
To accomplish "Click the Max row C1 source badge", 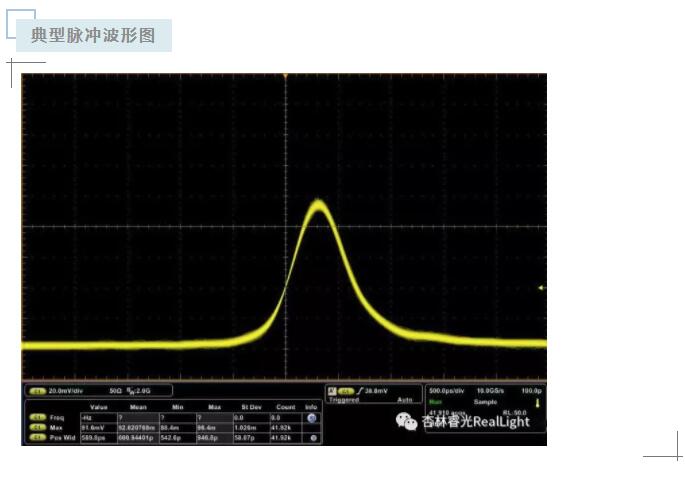I will (x=37, y=427).
